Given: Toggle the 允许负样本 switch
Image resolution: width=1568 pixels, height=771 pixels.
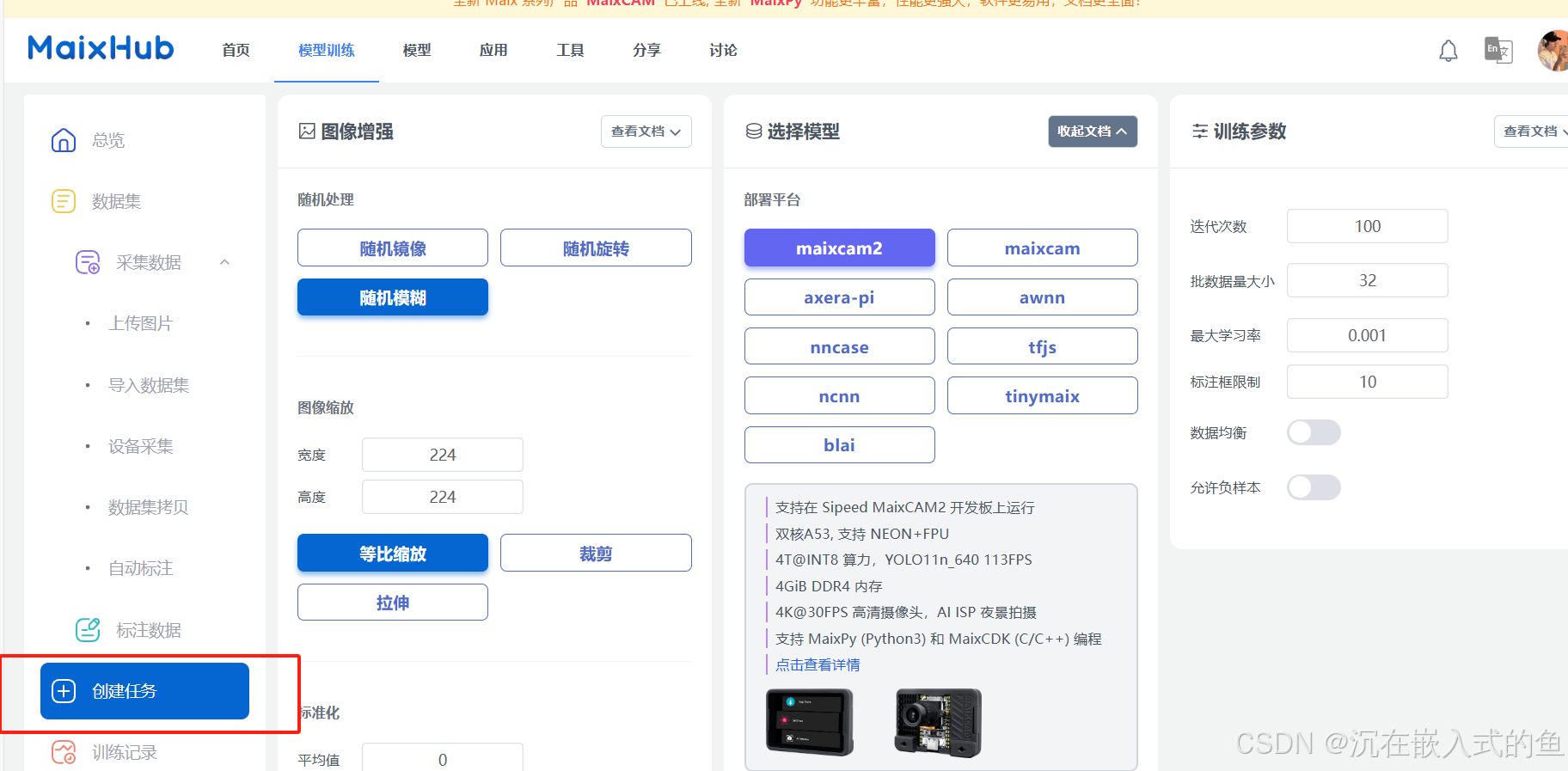Looking at the screenshot, I should click(x=1314, y=487).
